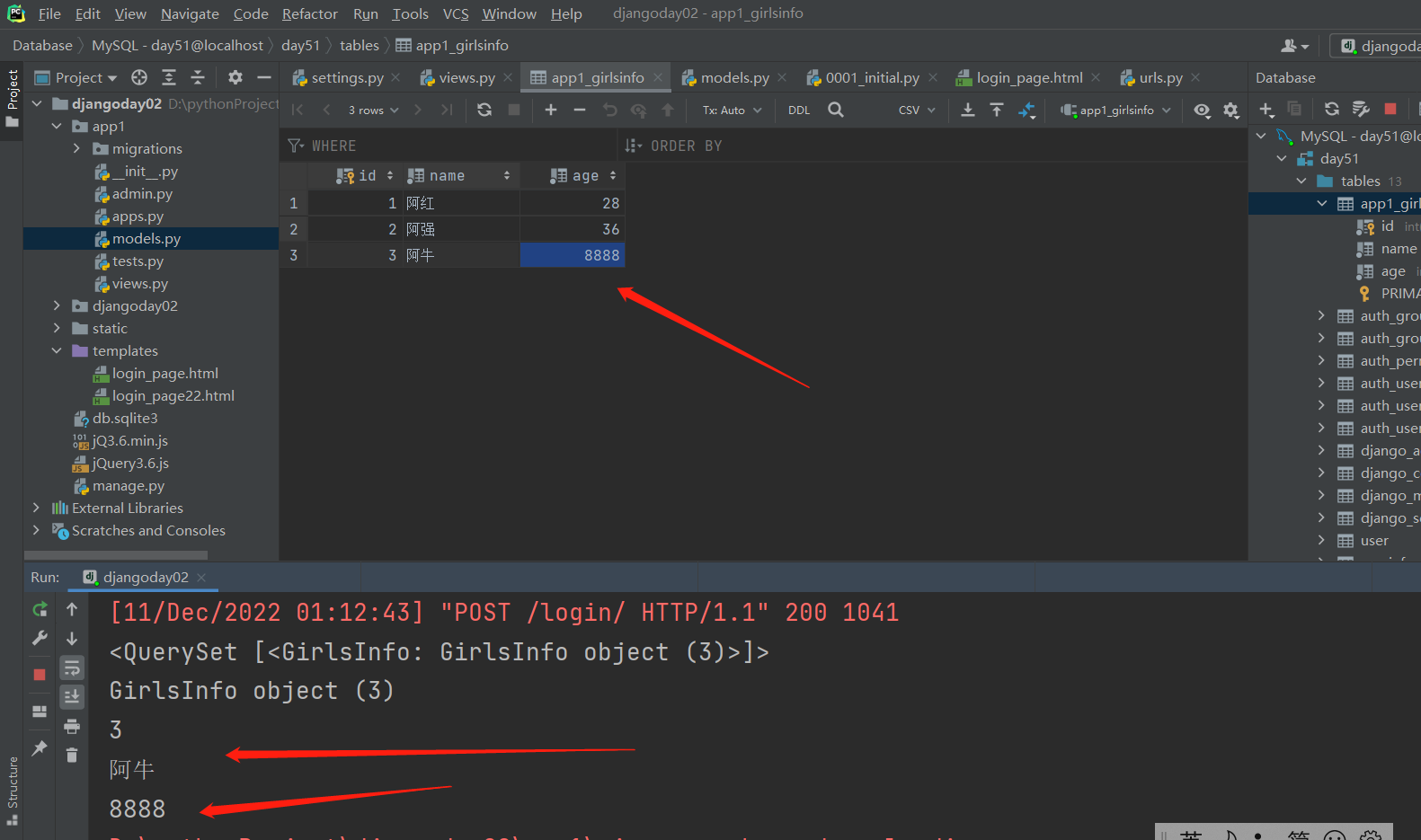Image resolution: width=1421 pixels, height=840 pixels.
Task: Expand the migrations folder
Action: click(77, 148)
